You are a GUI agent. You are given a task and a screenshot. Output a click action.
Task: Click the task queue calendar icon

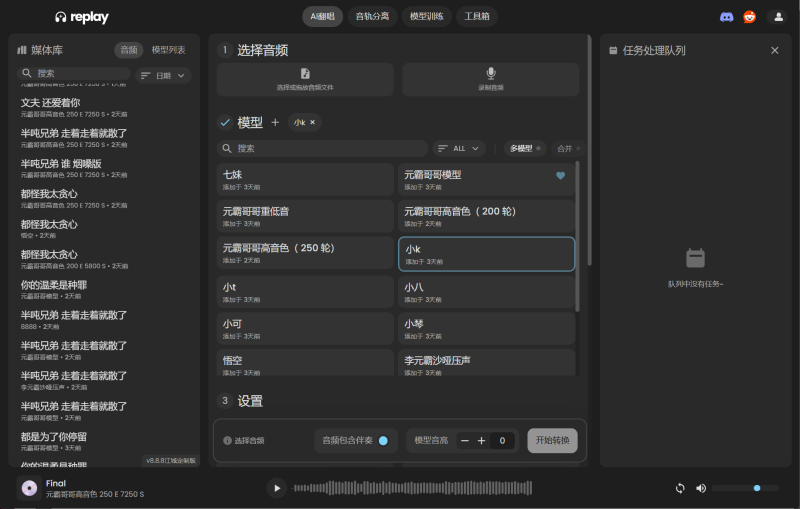[613, 50]
